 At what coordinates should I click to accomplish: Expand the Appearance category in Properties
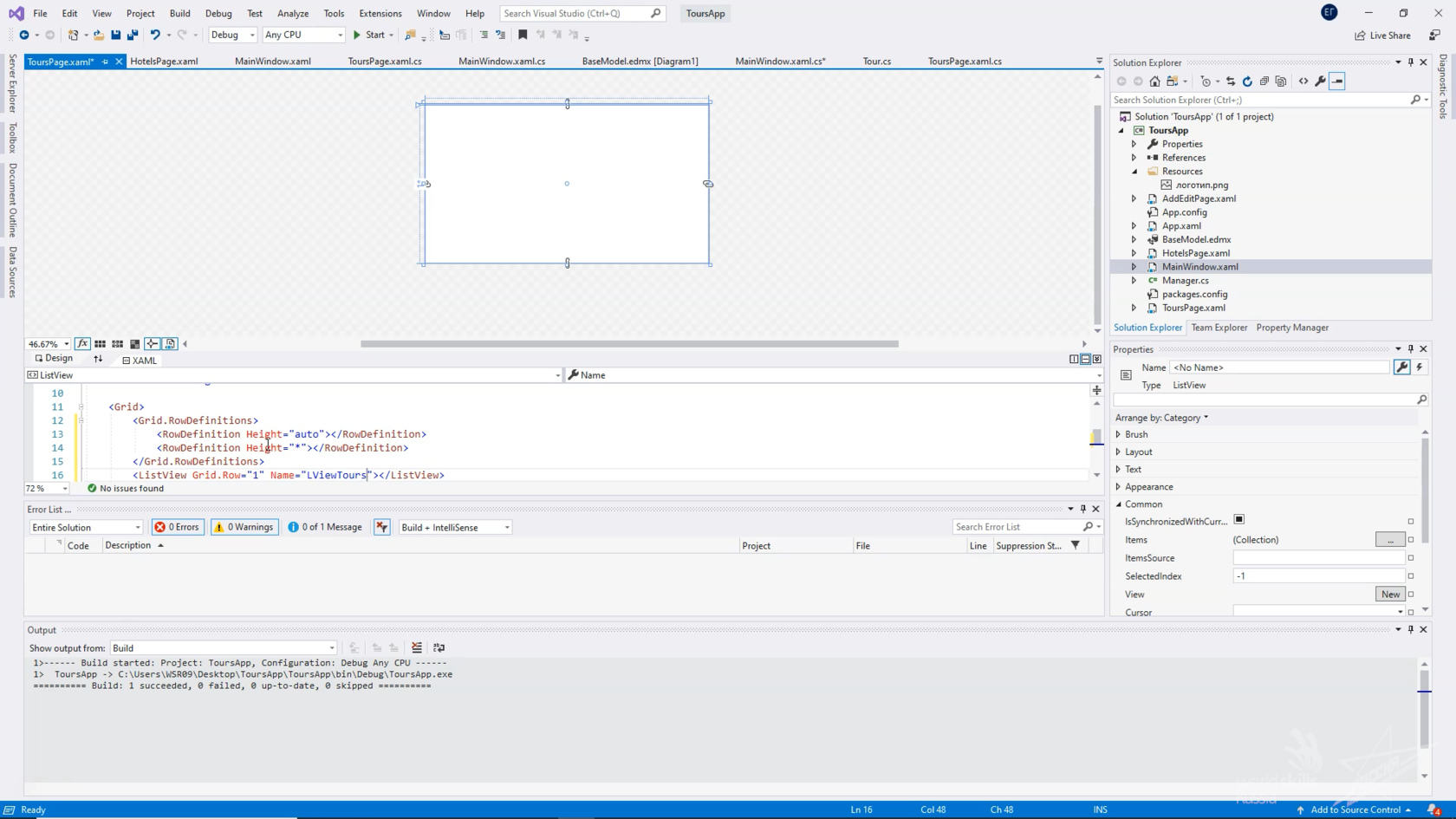(1119, 487)
